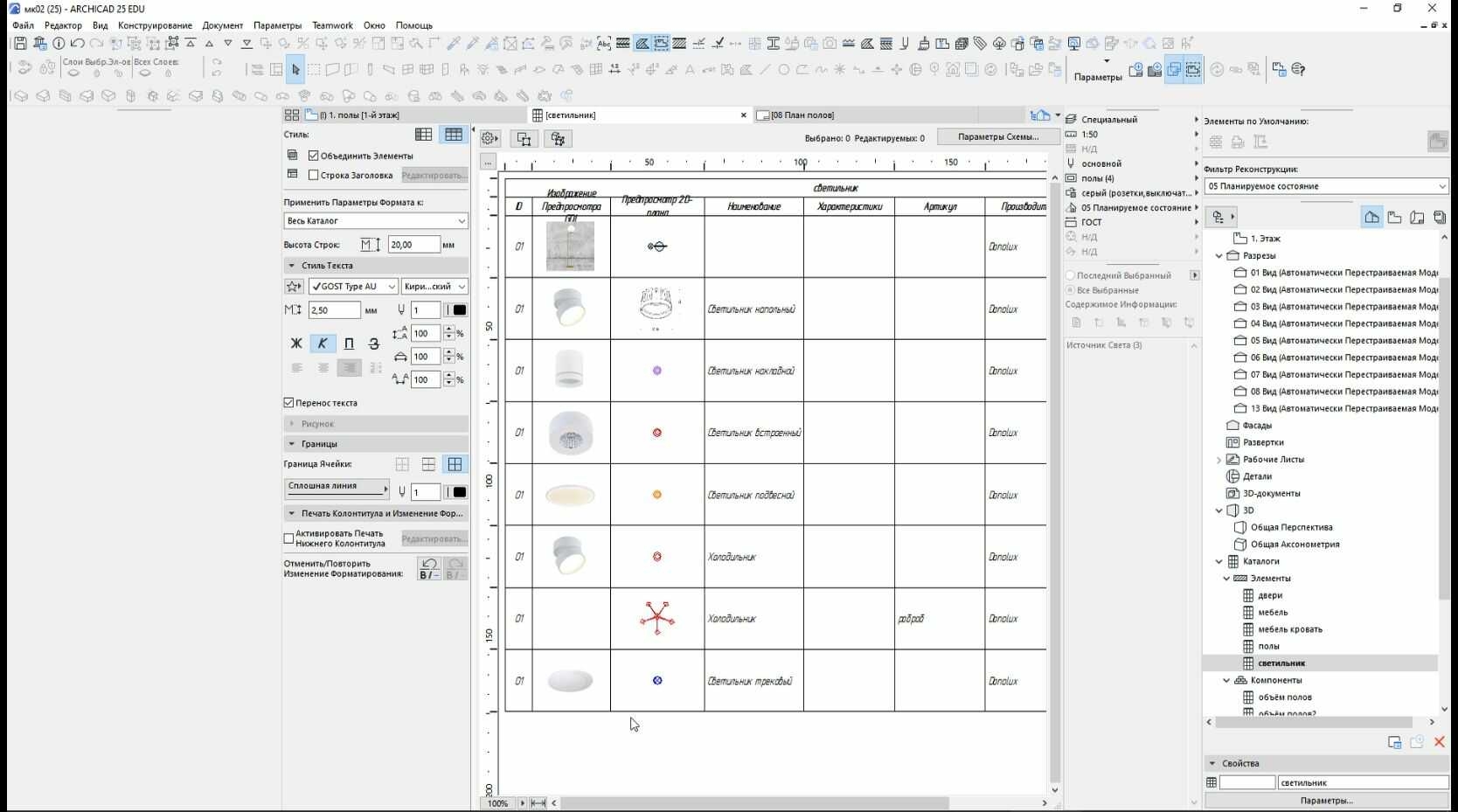This screenshot has height=812, width=1458.
Task: Align cell text to the right
Action: click(350, 368)
